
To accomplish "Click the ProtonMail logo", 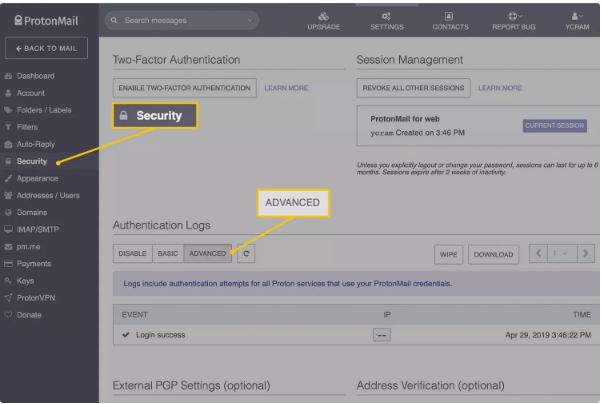I will point(47,19).
